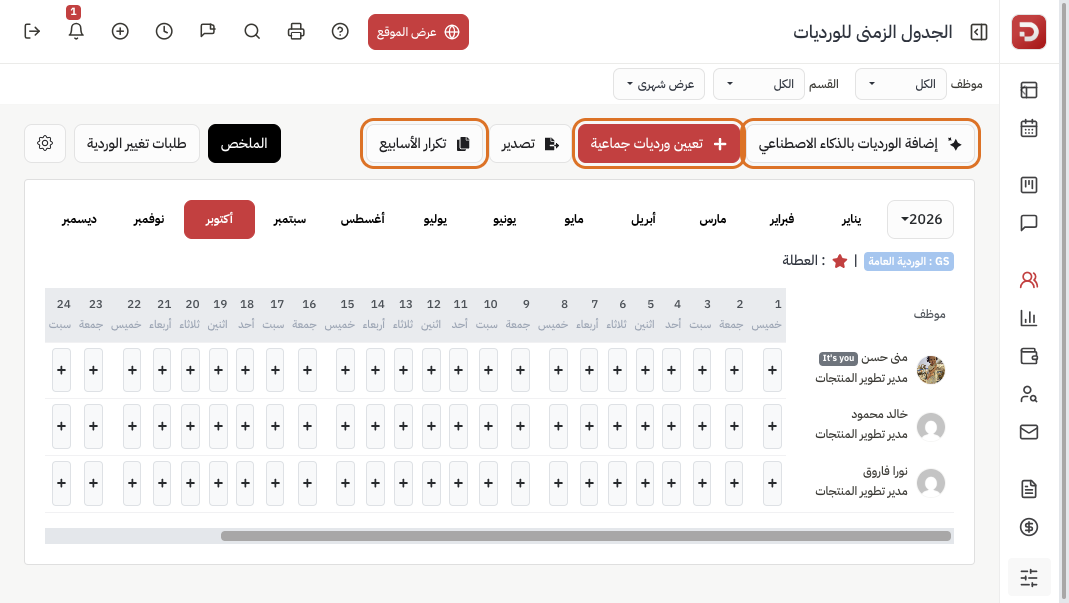Open the القسم filter dropdown
The image size is (1069, 603).
[x=759, y=84]
